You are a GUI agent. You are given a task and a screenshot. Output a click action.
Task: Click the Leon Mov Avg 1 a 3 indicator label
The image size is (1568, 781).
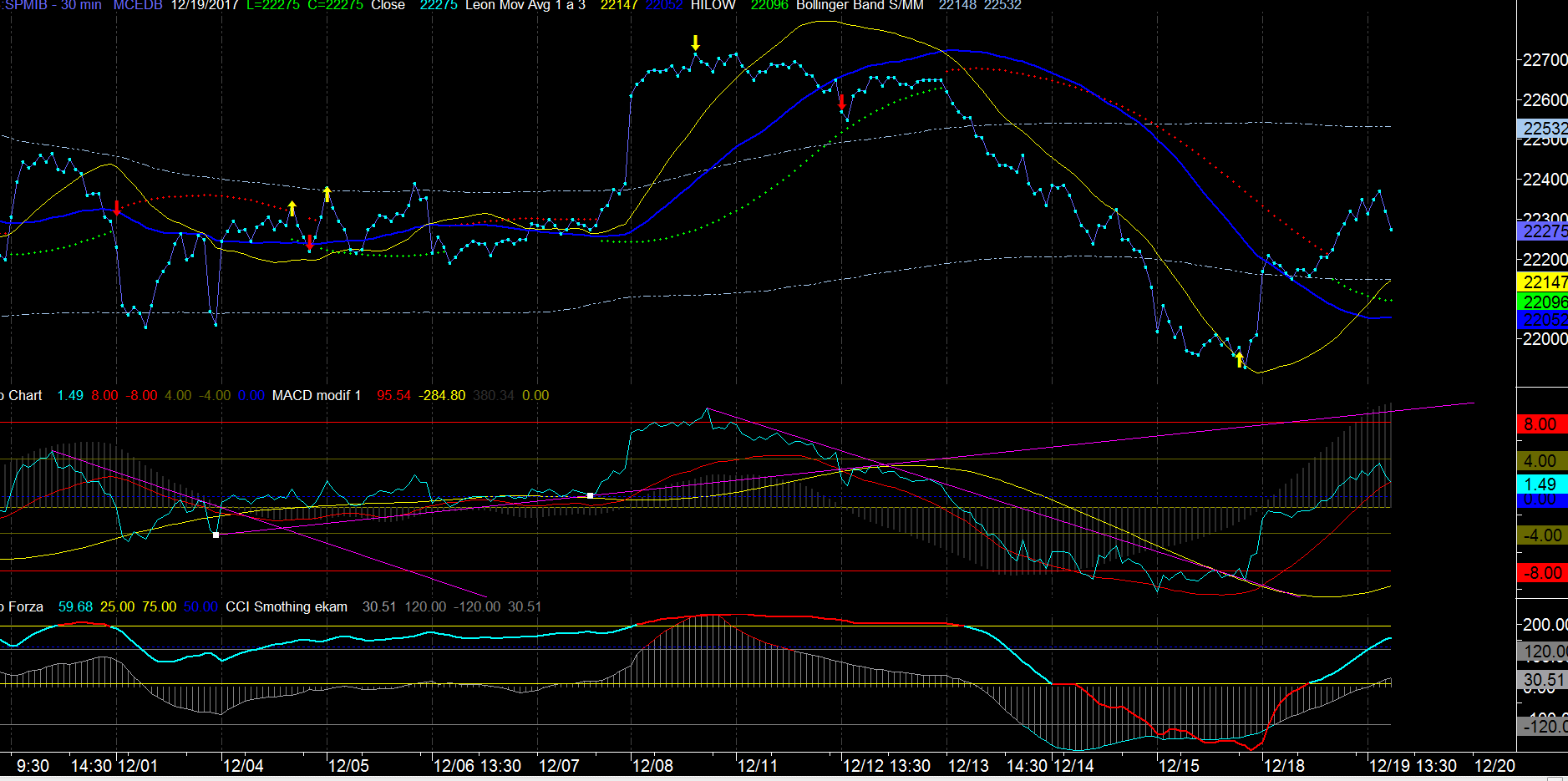click(525, 5)
